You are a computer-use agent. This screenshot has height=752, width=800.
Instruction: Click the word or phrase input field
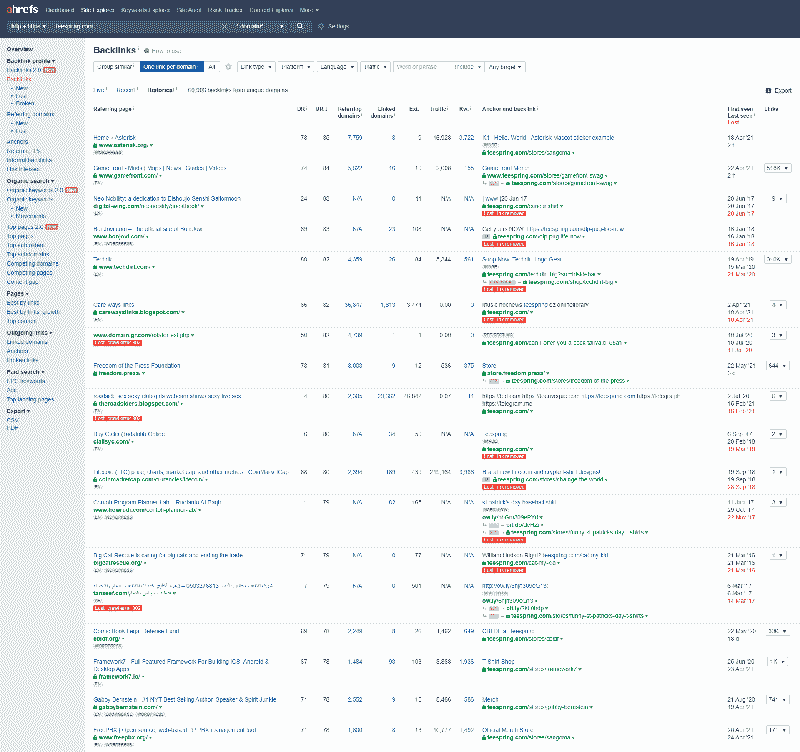coord(422,67)
